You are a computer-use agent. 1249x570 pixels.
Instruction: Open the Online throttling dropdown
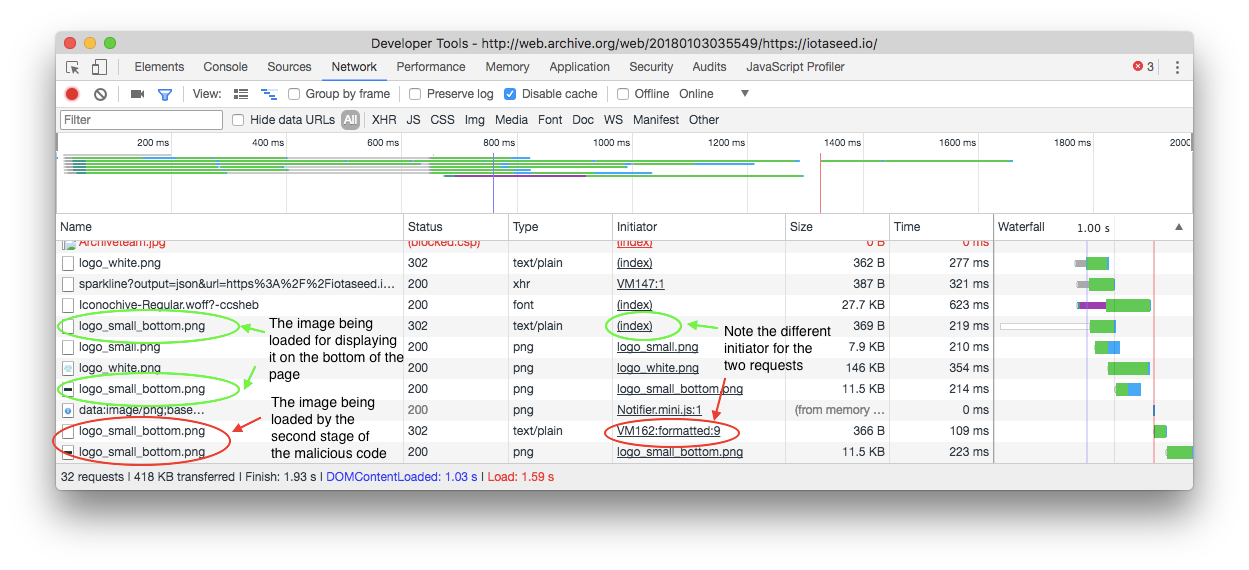pos(714,94)
